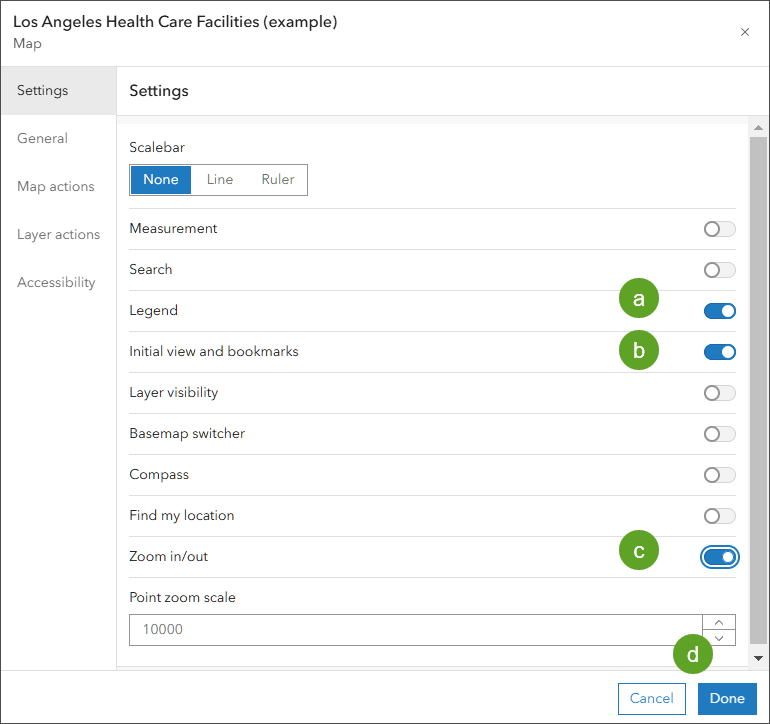This screenshot has width=770, height=724.
Task: Go to the Layer actions tab
Action: click(x=58, y=235)
